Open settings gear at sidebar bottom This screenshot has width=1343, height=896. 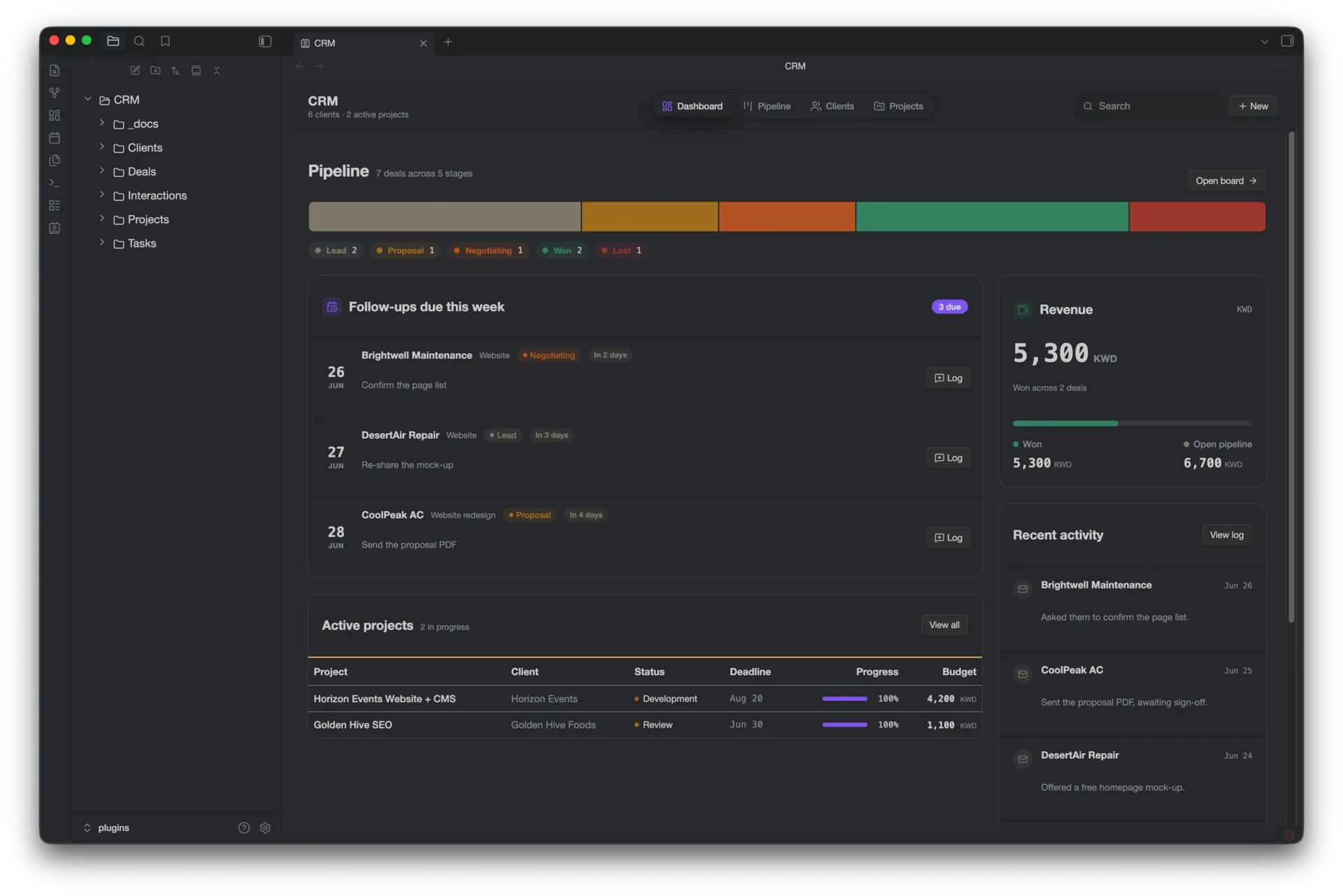pyautogui.click(x=265, y=827)
